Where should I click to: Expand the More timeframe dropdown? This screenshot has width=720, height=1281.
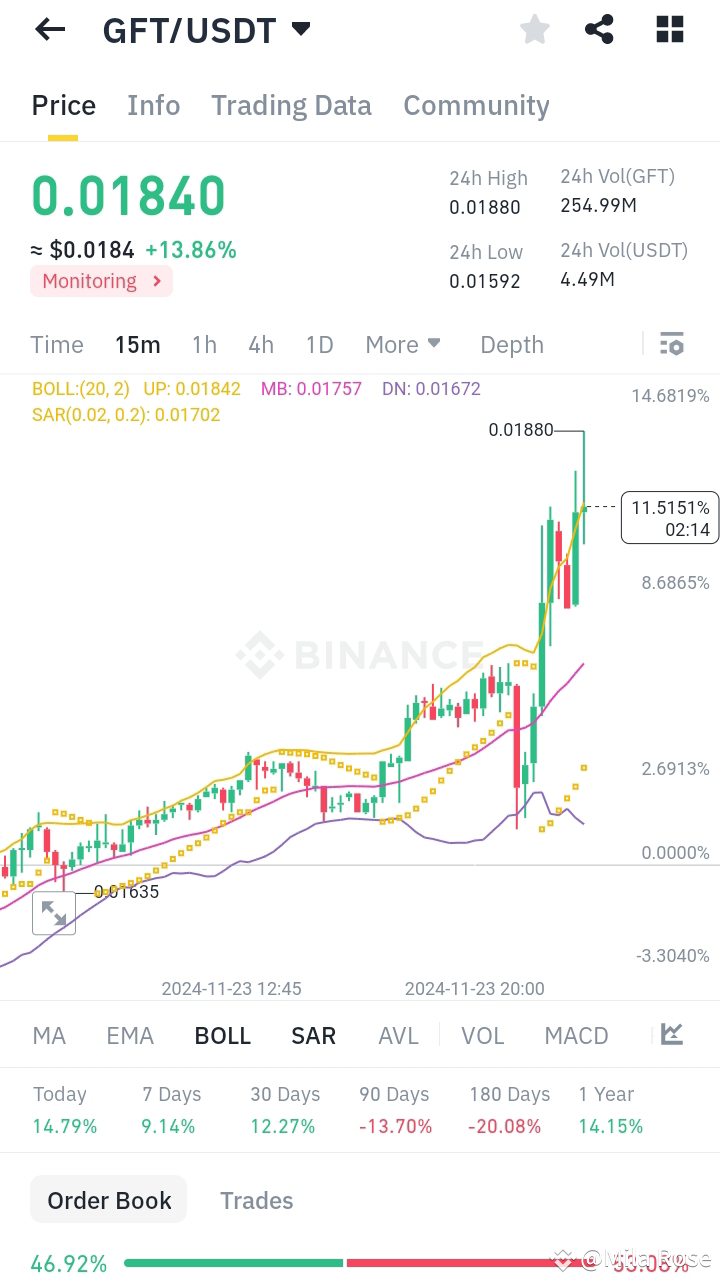pos(403,344)
